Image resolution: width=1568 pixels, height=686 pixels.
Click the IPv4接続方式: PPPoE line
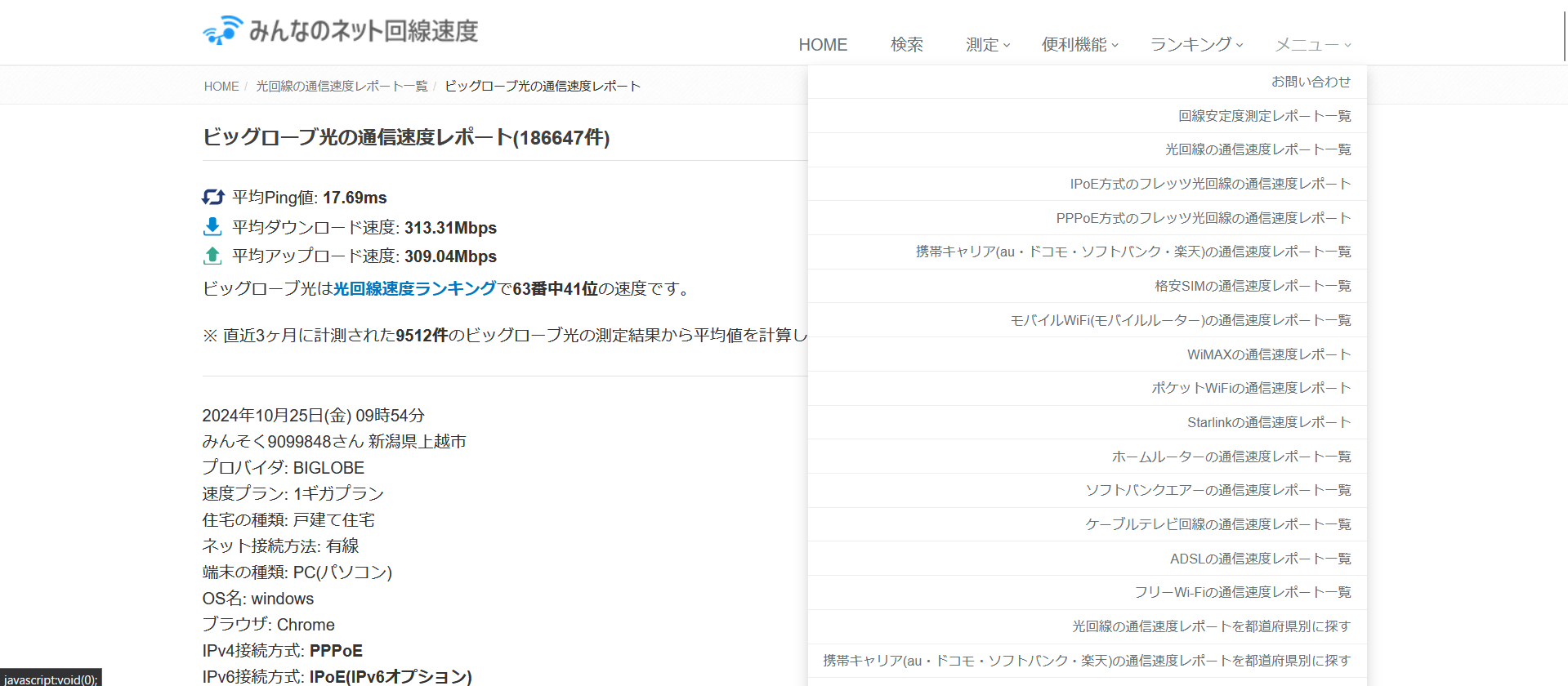coord(283,651)
